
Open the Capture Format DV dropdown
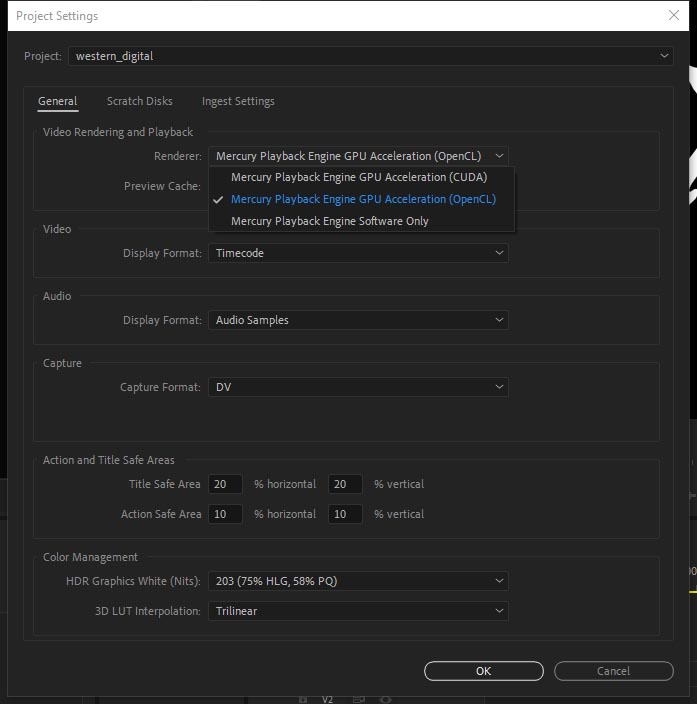358,387
